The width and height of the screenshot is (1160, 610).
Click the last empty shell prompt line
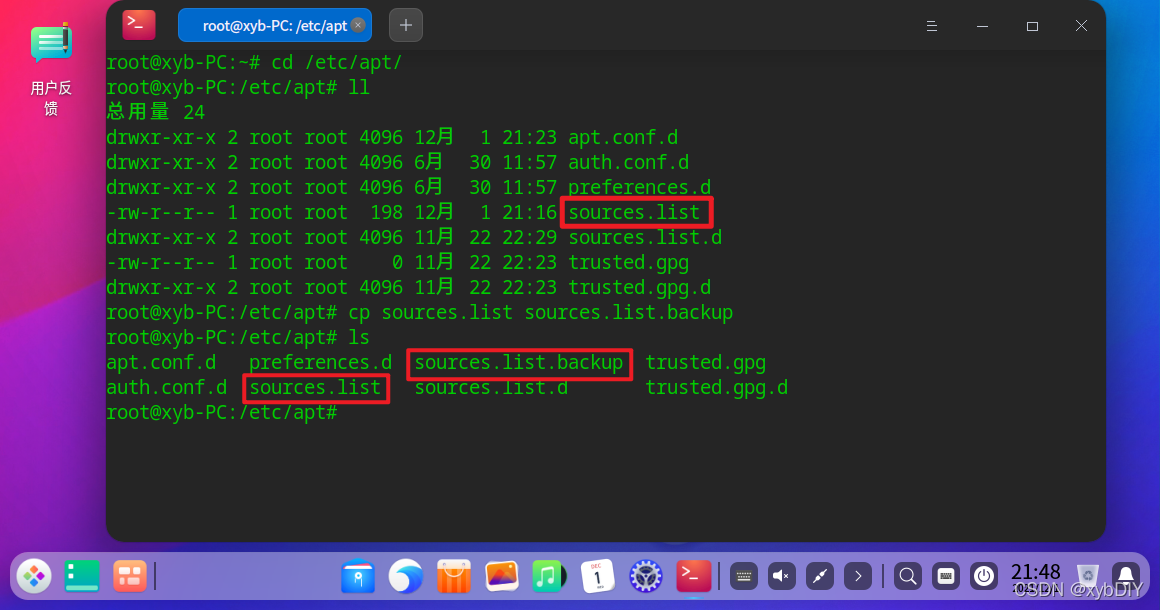(222, 413)
